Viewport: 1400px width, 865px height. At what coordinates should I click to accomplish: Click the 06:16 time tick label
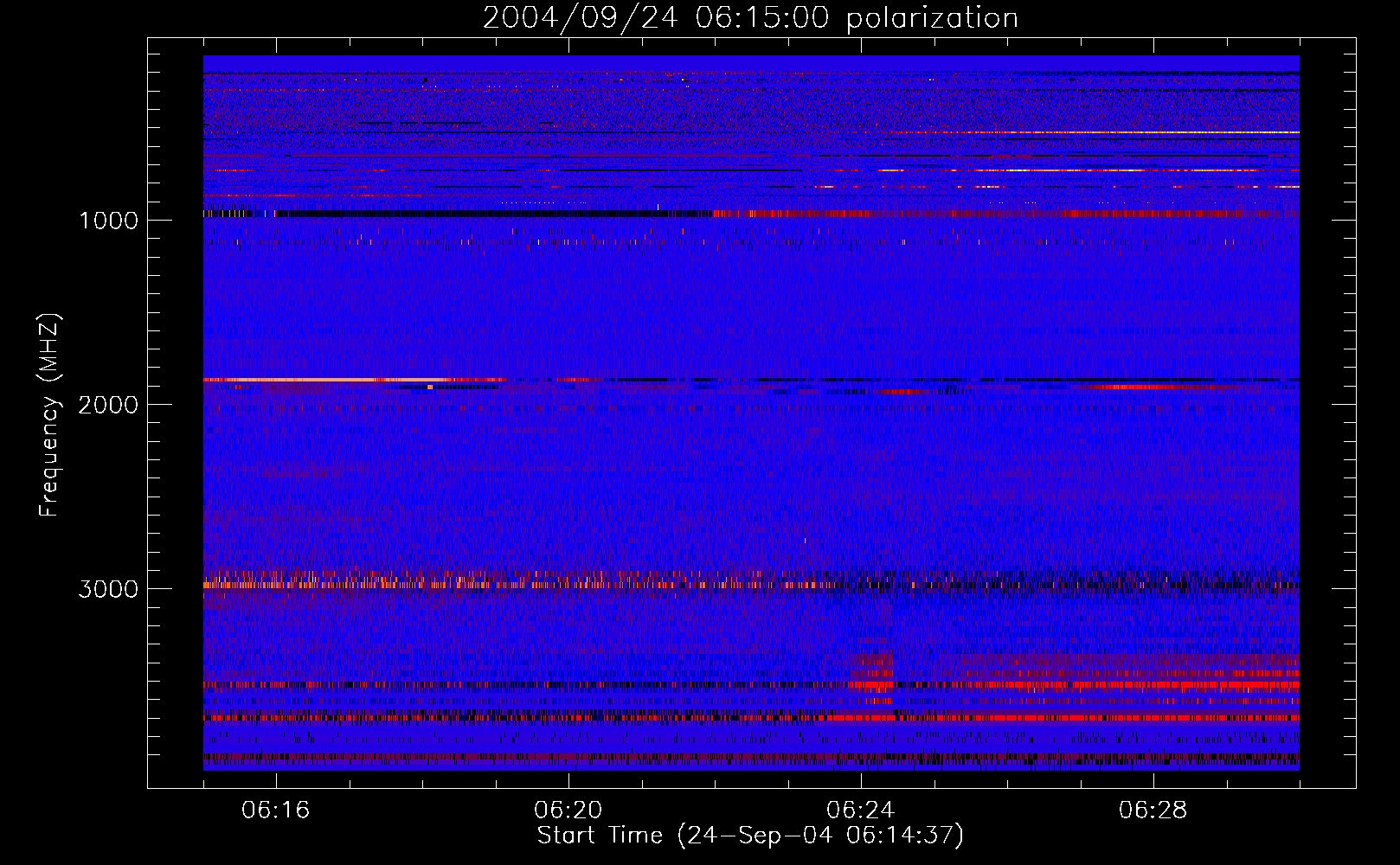pos(276,811)
